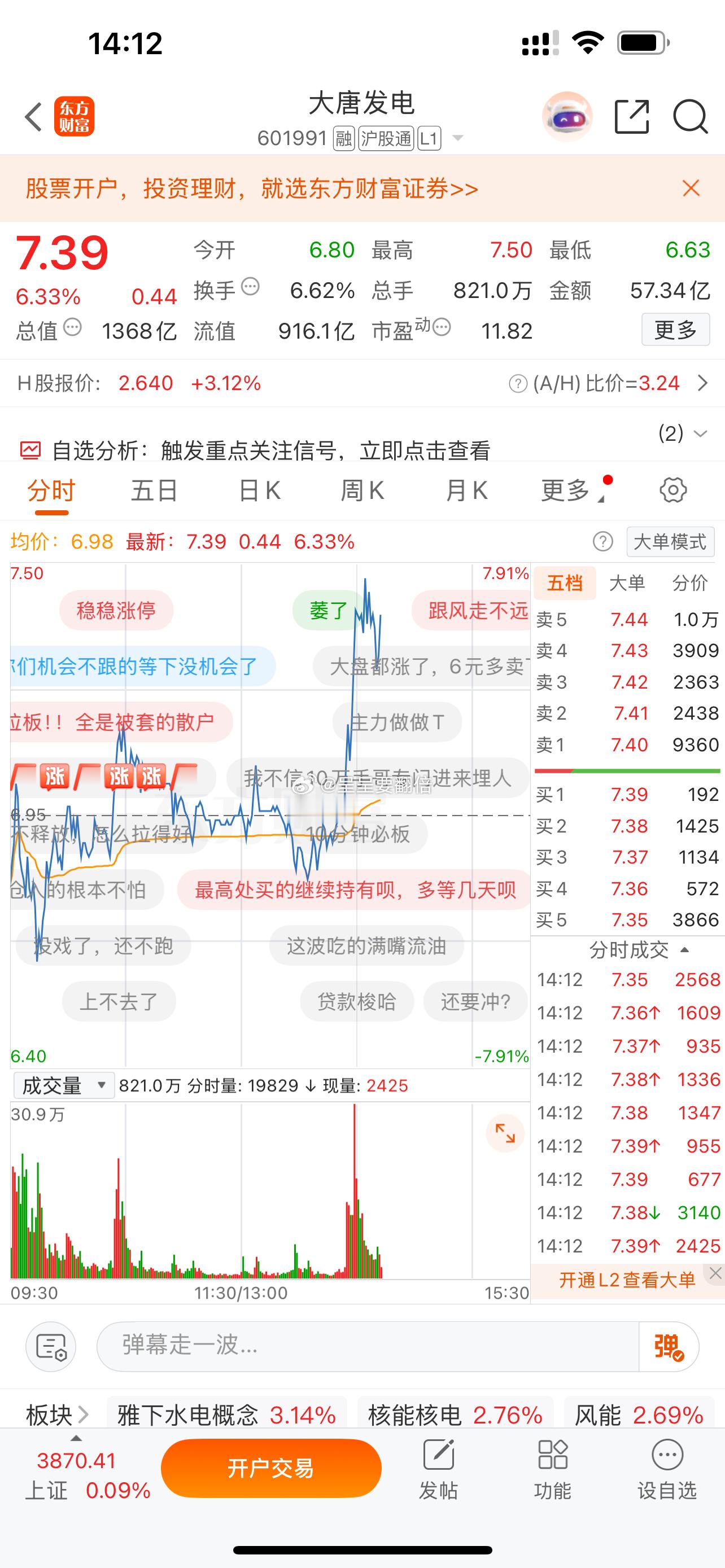
Task: Expand the 自选分析 (2) chevron
Action: (x=700, y=433)
